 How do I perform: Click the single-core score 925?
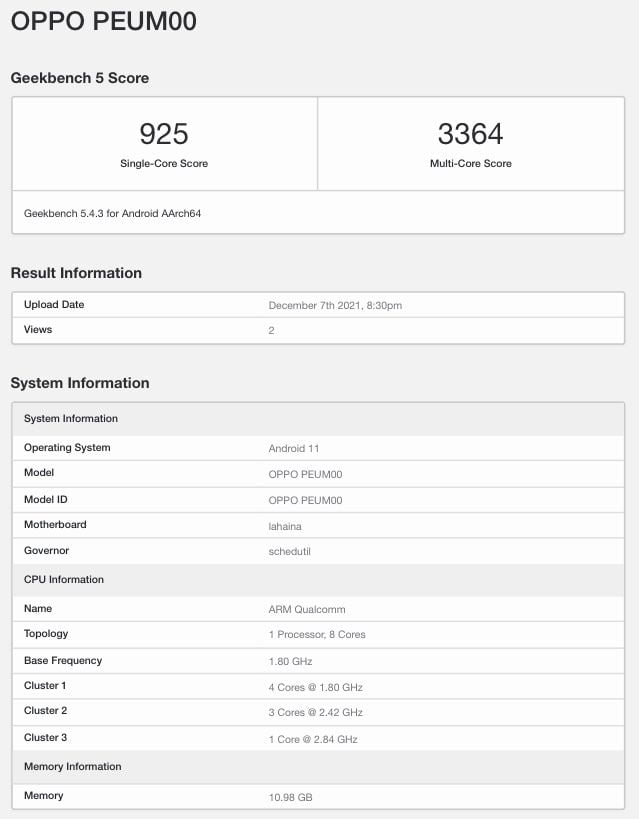coord(164,134)
